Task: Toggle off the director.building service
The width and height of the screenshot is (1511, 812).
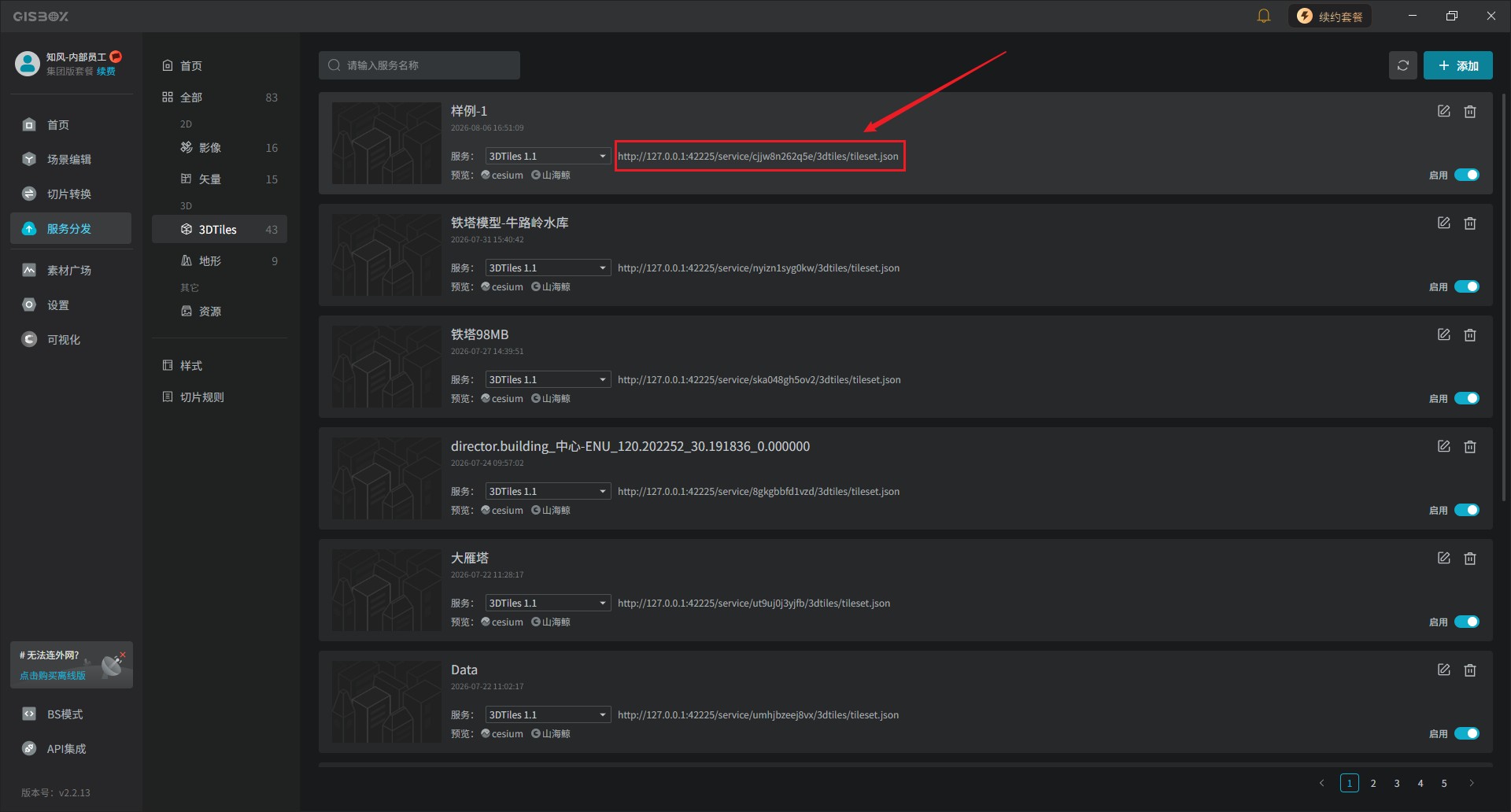Action: (1467, 511)
